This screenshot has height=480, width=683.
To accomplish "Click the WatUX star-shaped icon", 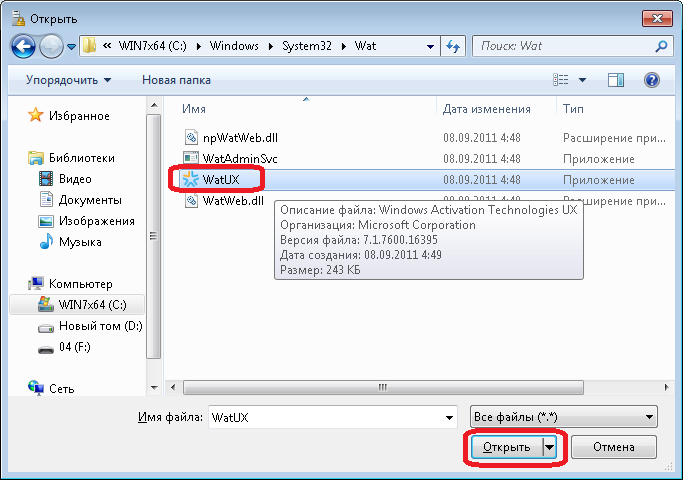I will (x=190, y=179).
